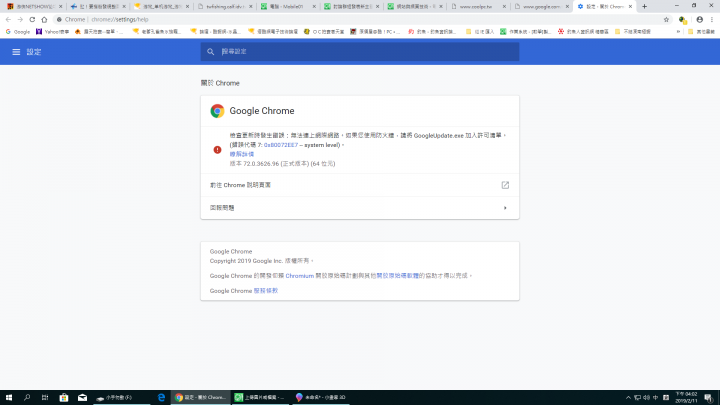720x405 pixels.
Task: Open the other bookmarks folder
Action: pyautogui.click(x=701, y=32)
